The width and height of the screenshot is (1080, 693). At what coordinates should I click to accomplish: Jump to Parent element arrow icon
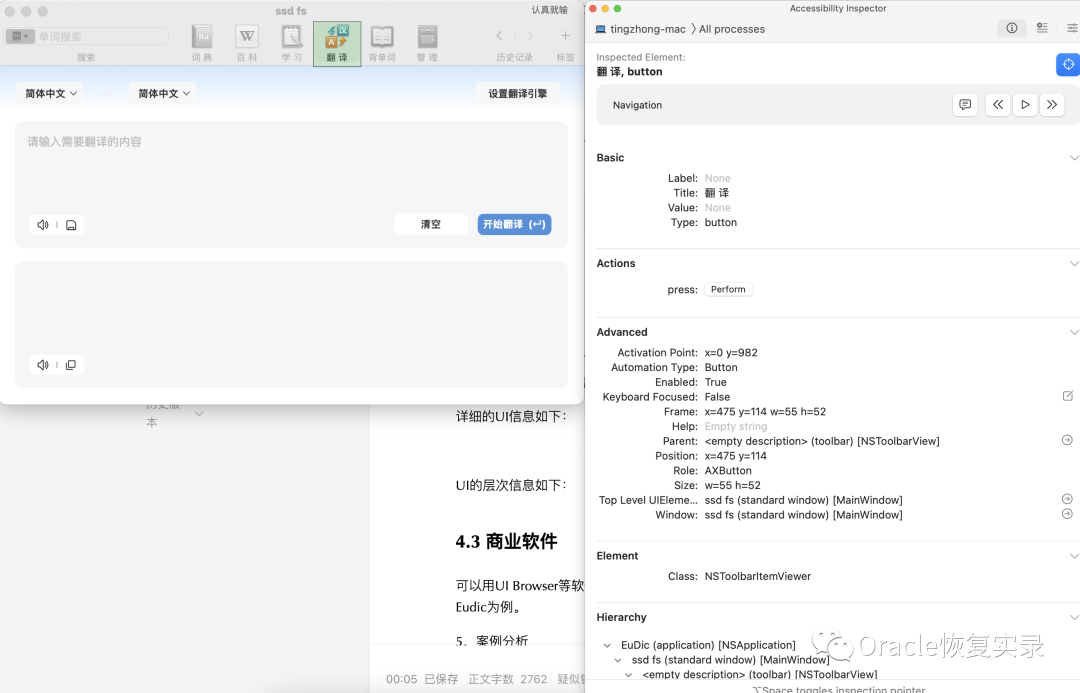click(1067, 440)
